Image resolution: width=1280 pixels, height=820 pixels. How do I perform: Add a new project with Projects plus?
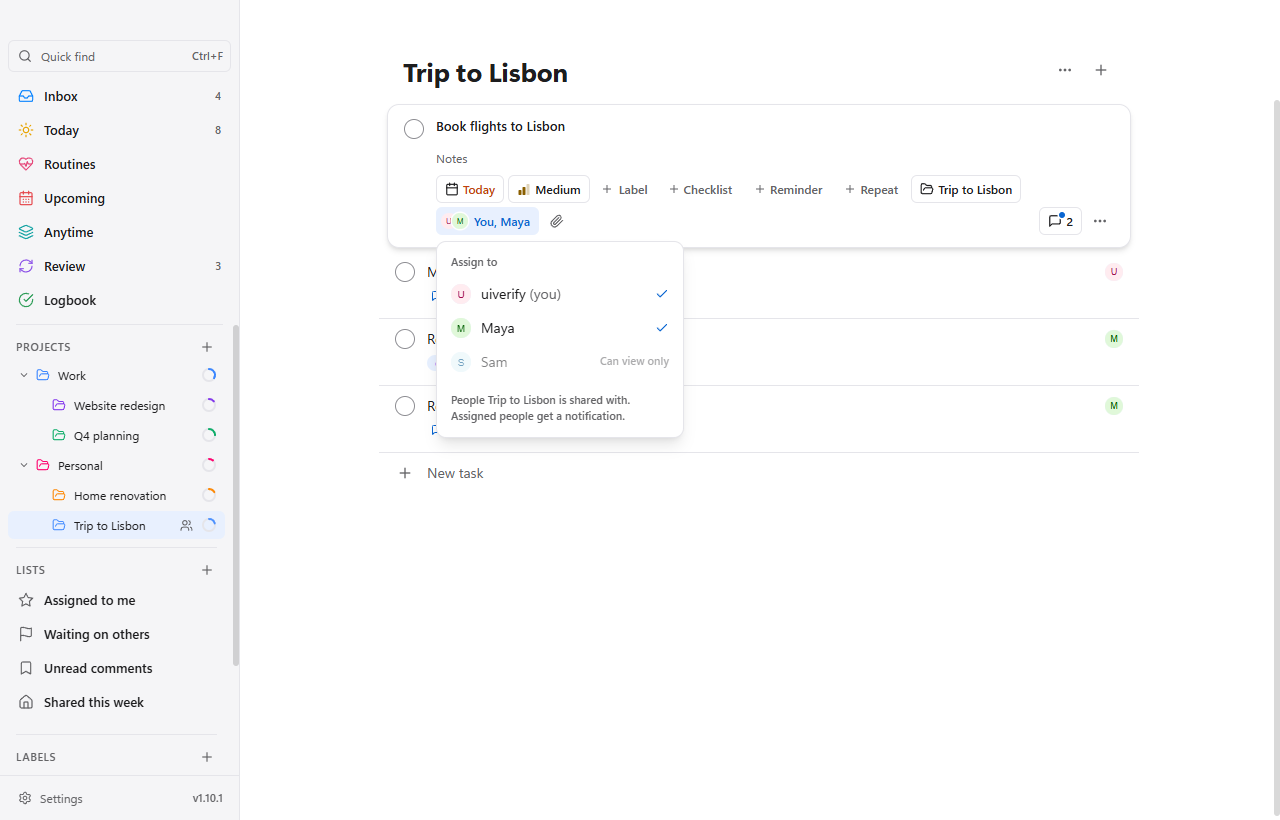pos(207,347)
